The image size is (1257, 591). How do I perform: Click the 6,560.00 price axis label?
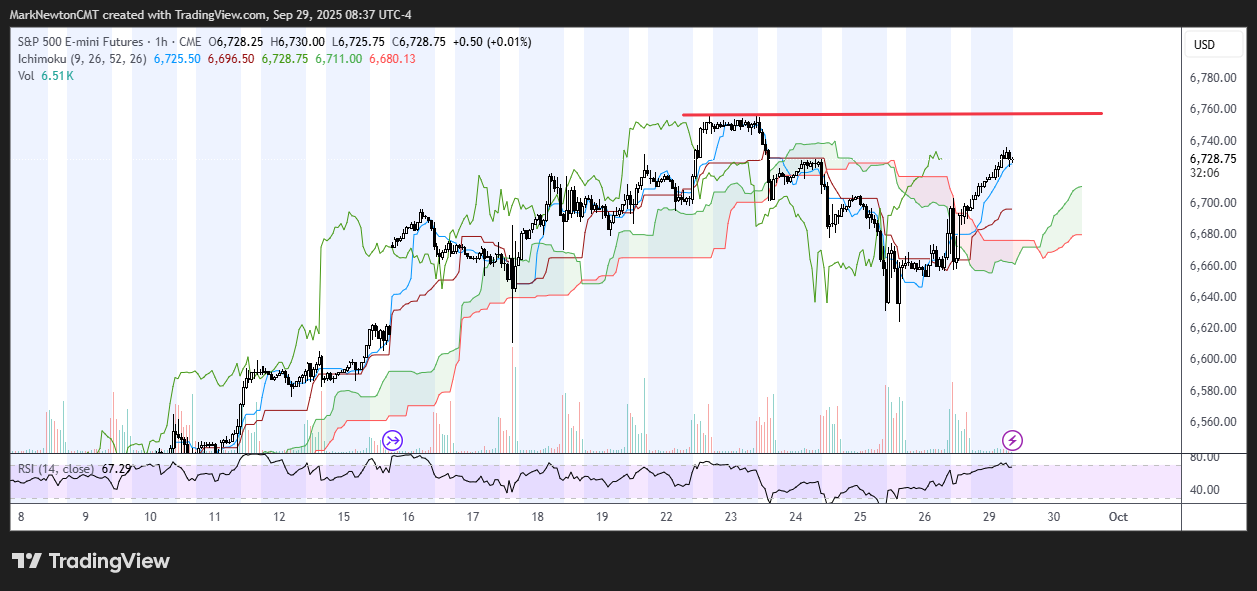1213,422
